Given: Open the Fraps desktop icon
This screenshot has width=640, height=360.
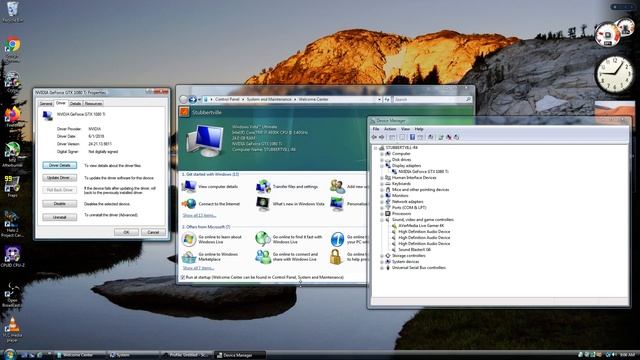Looking at the screenshot, I should 12,186.
